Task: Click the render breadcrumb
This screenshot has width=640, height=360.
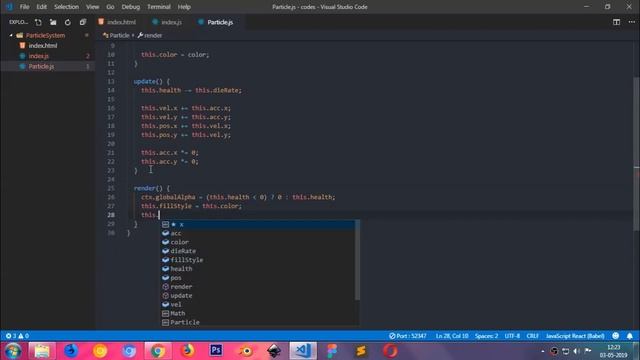Action: [150, 36]
